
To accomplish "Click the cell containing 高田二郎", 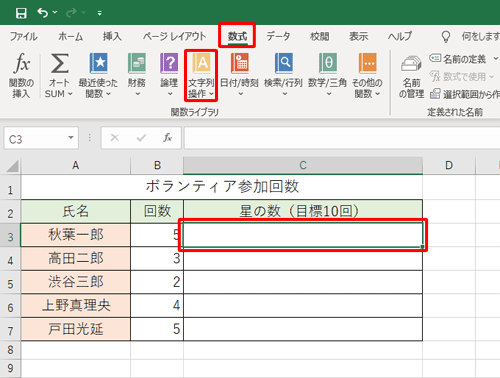I will [x=76, y=259].
